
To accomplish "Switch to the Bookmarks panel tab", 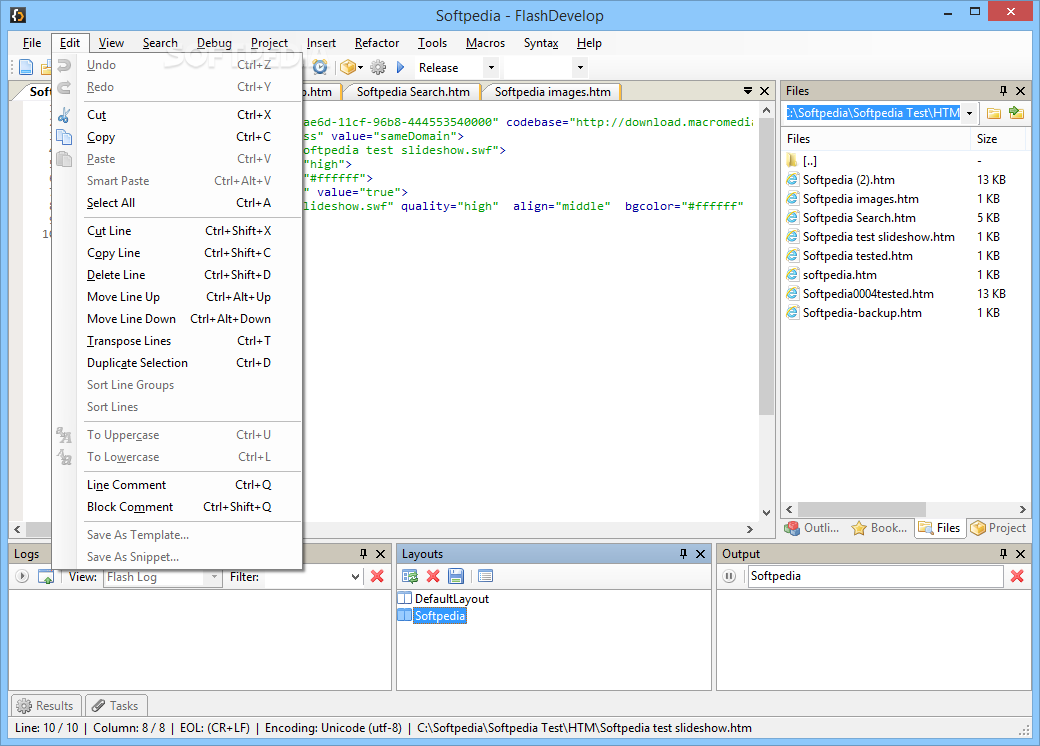I will point(879,528).
